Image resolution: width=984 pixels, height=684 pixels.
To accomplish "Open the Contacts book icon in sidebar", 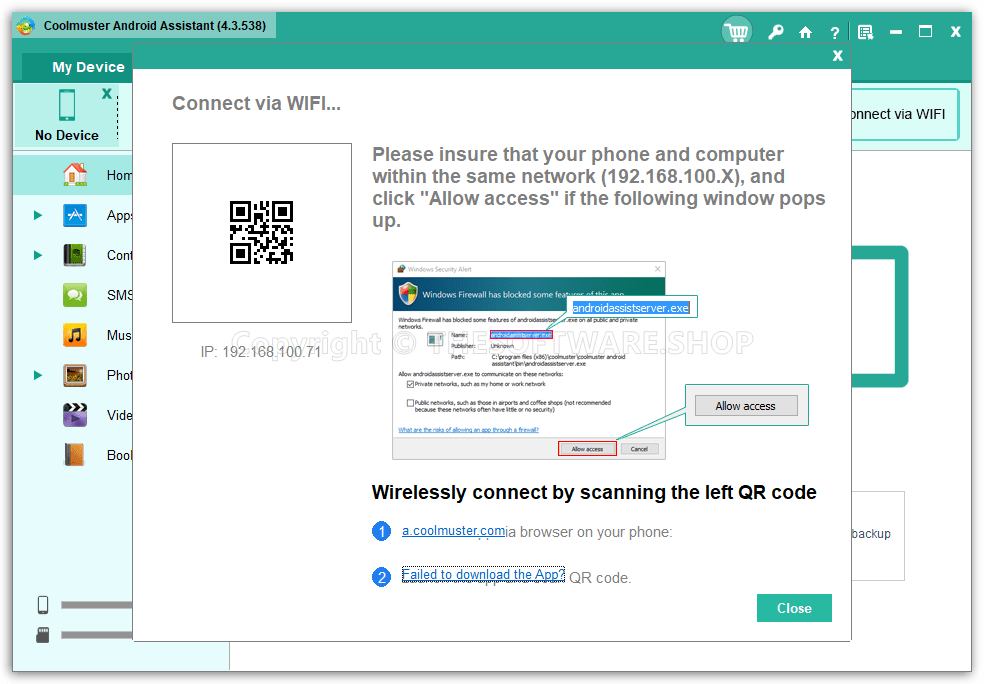I will [75, 255].
